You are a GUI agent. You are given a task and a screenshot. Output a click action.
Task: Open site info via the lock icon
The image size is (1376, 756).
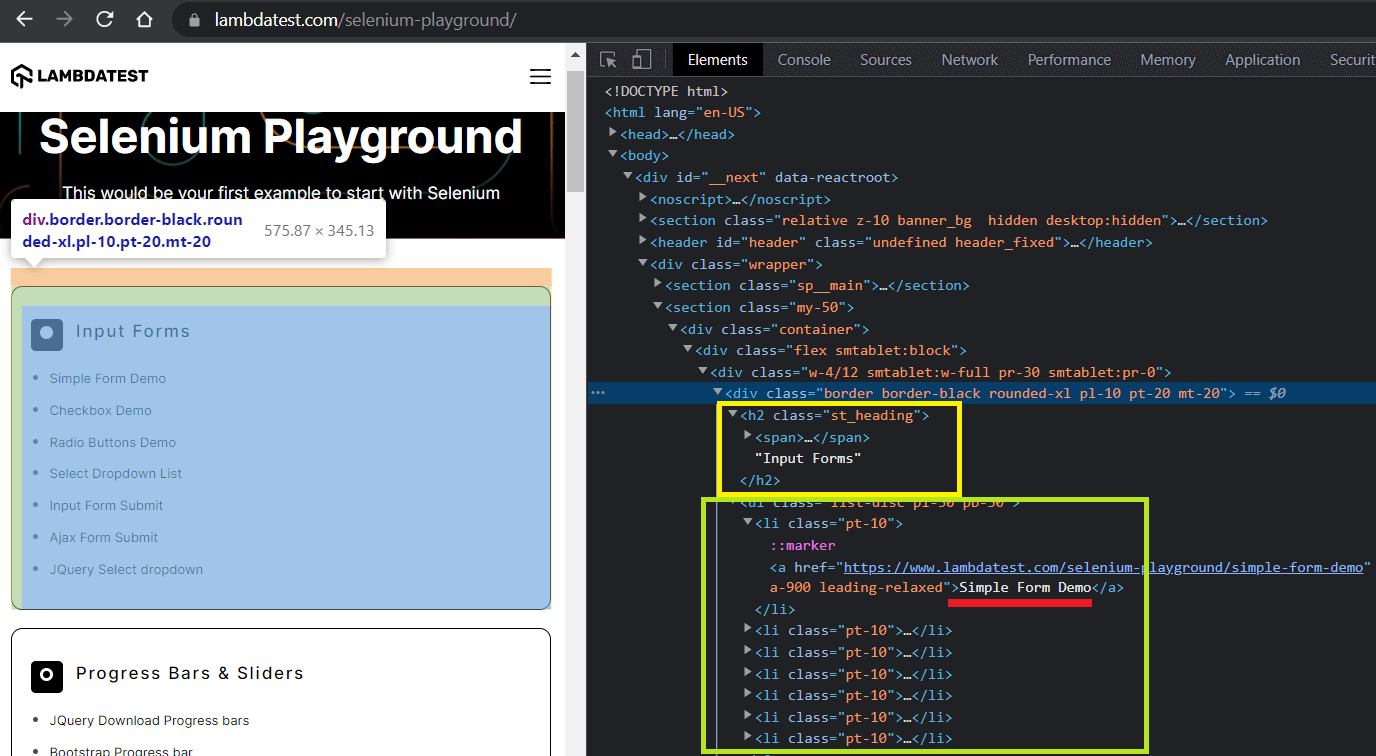pos(193,19)
